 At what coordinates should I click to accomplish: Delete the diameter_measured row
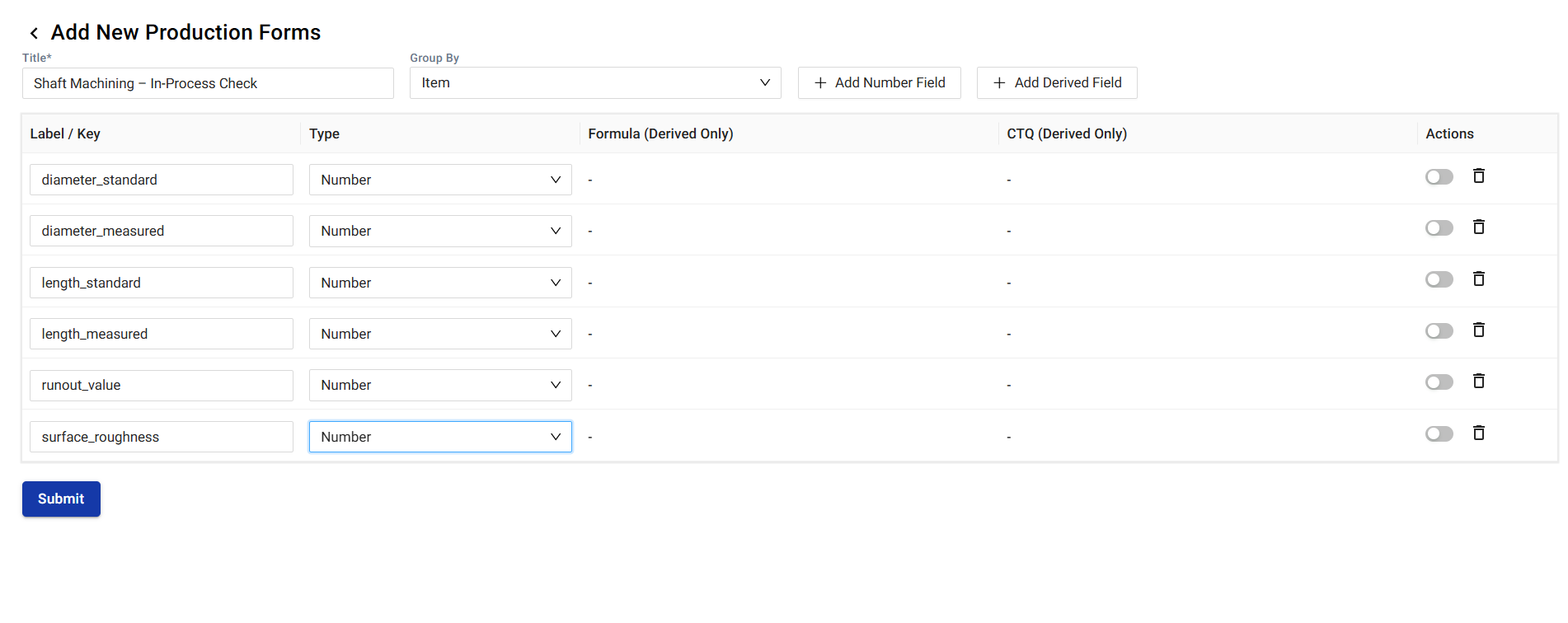coord(1478,227)
